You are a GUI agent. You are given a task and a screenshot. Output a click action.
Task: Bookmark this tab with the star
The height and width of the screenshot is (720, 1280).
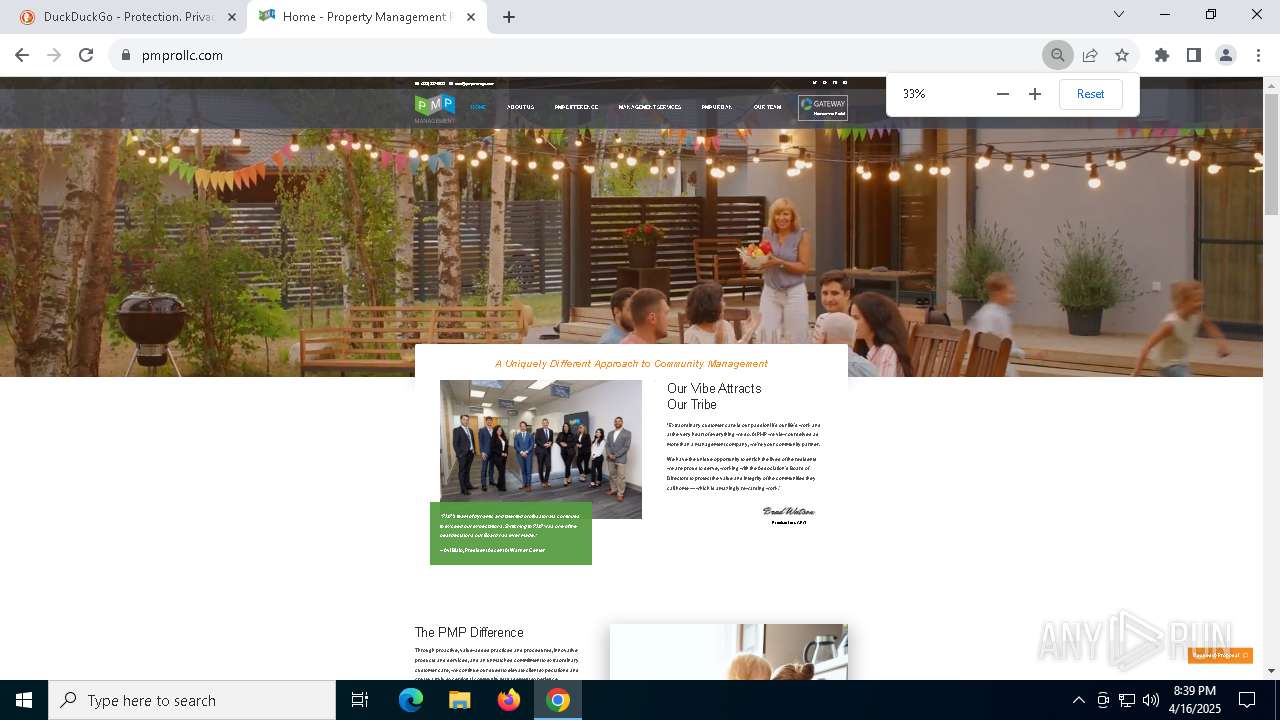click(1122, 55)
